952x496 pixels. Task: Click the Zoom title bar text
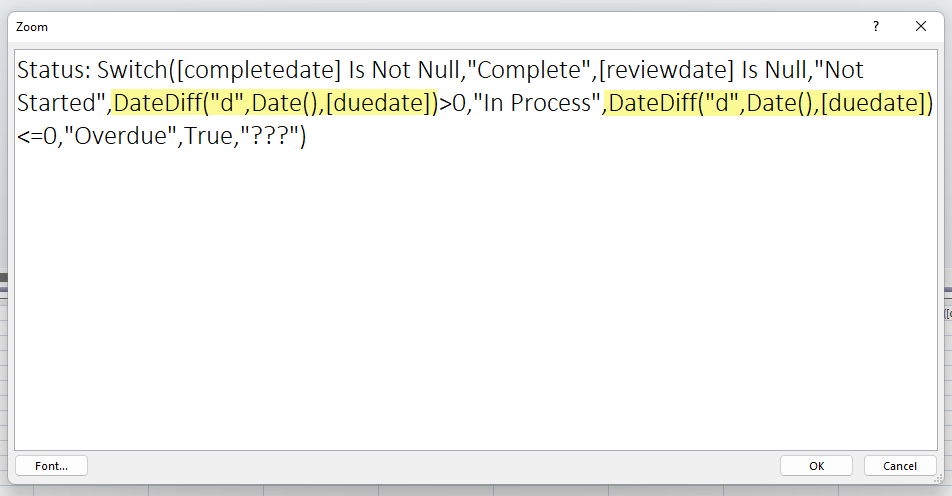[32, 27]
